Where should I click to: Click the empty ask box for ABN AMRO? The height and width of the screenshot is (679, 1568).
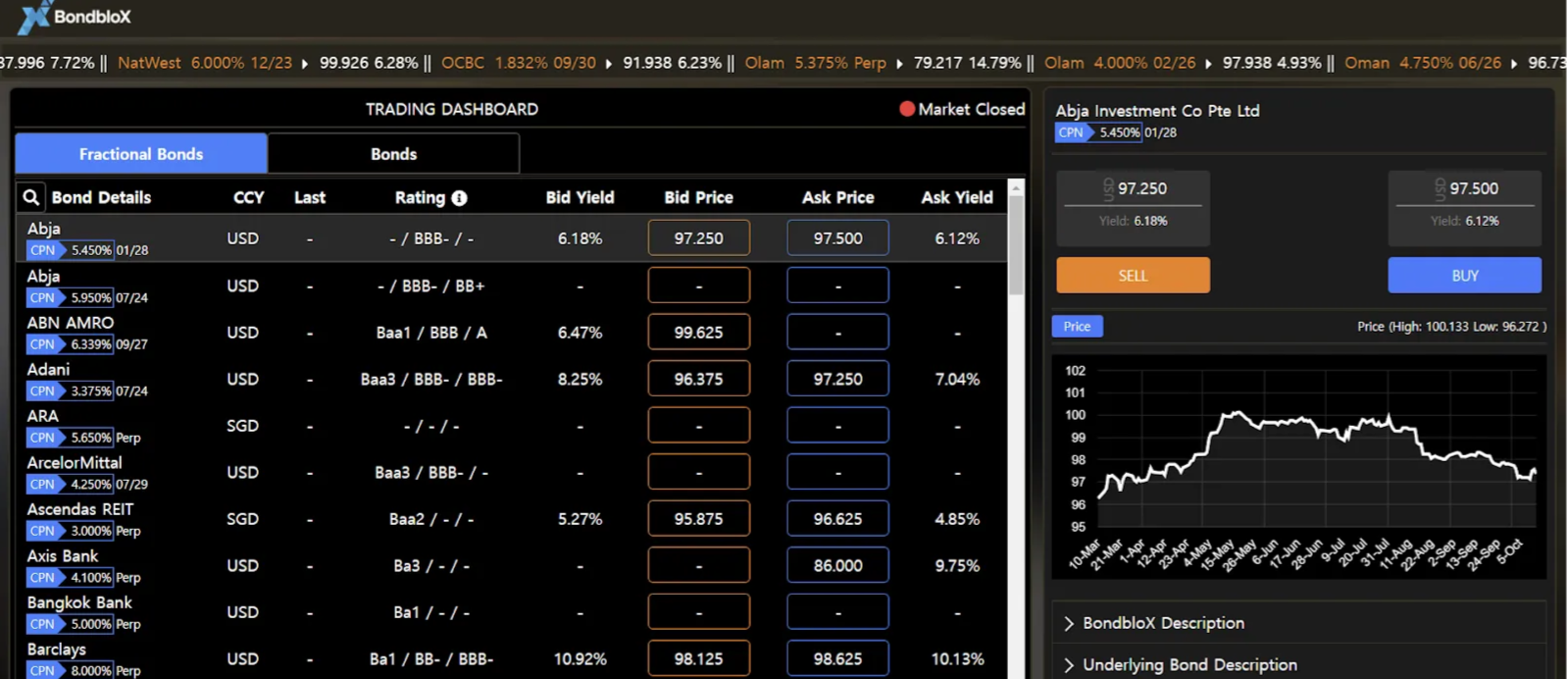pyautogui.click(x=837, y=333)
